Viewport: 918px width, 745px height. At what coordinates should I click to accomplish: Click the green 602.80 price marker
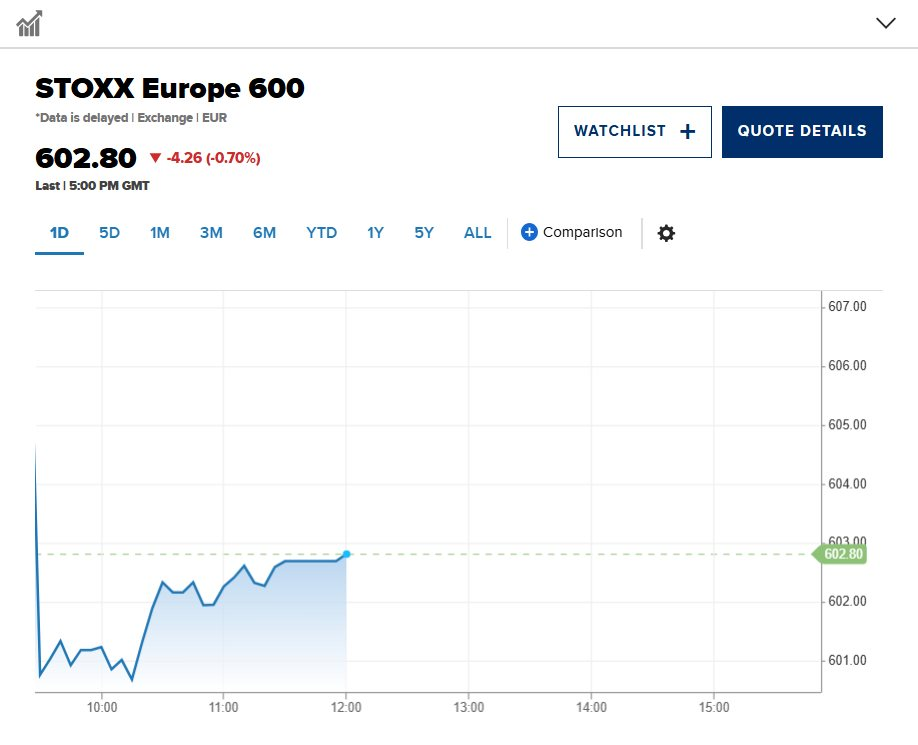coord(842,554)
